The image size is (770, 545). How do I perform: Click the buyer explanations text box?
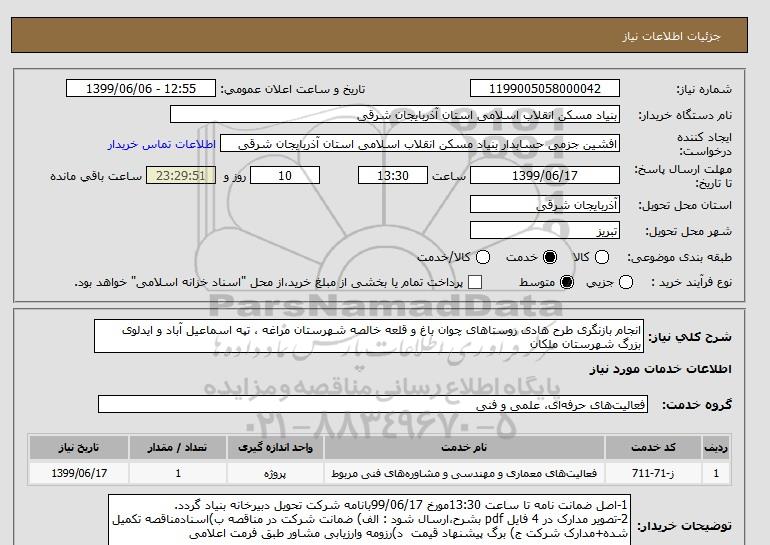pyautogui.click(x=369, y=519)
